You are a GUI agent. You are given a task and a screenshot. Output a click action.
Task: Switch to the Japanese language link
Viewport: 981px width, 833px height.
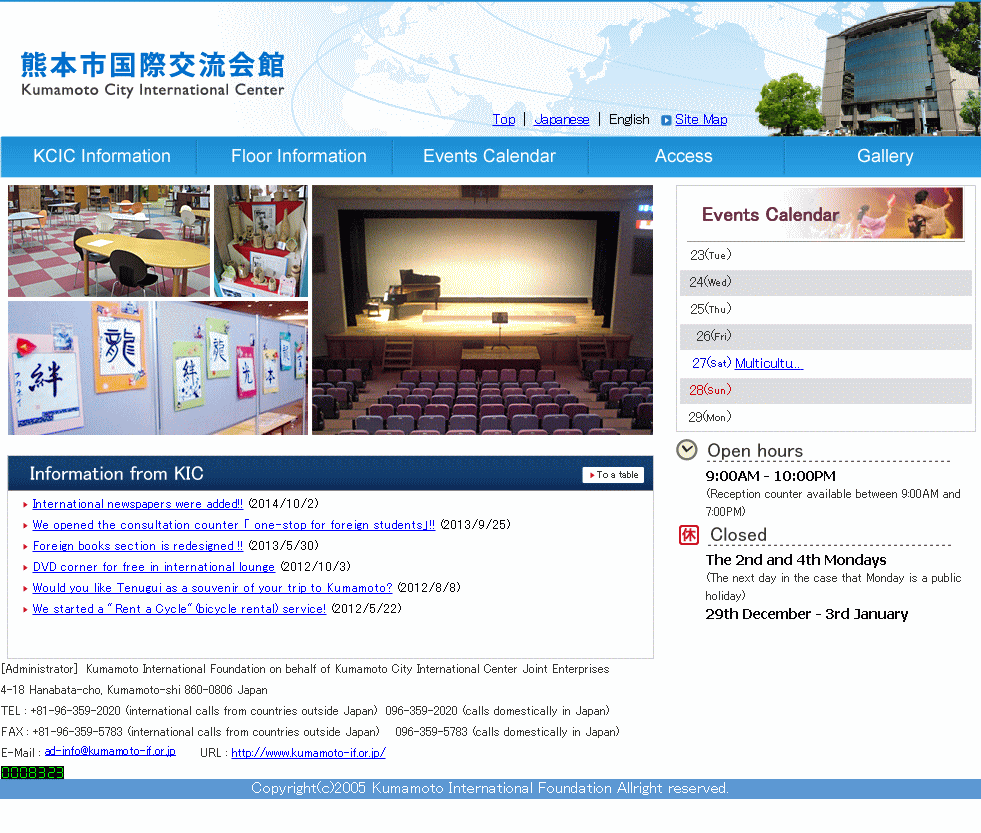[562, 120]
